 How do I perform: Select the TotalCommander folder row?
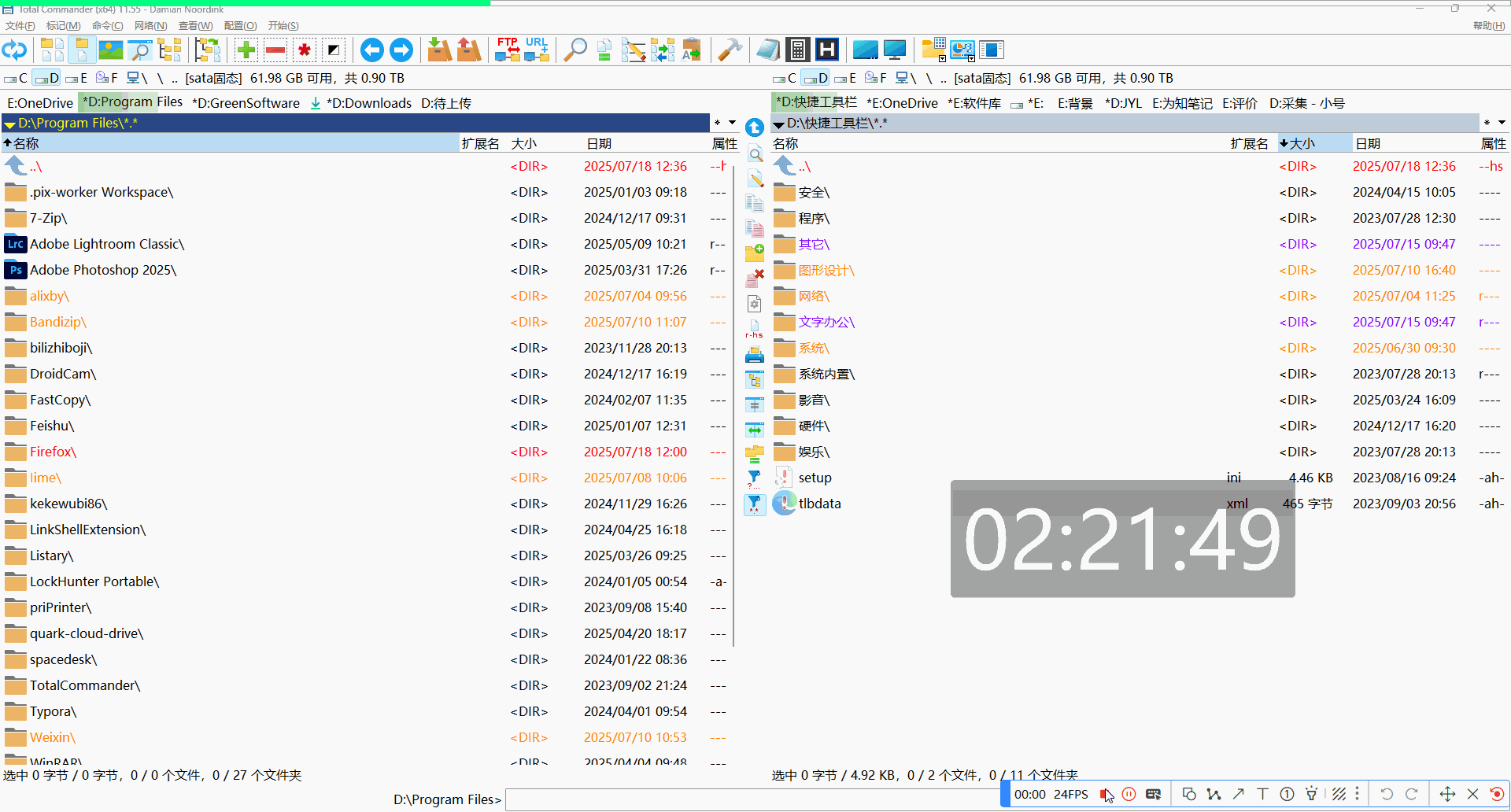(x=366, y=685)
